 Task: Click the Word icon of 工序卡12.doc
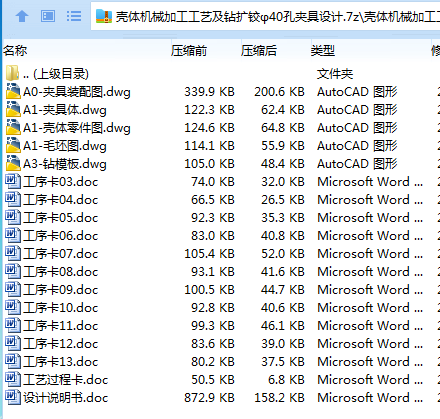(x=13, y=343)
